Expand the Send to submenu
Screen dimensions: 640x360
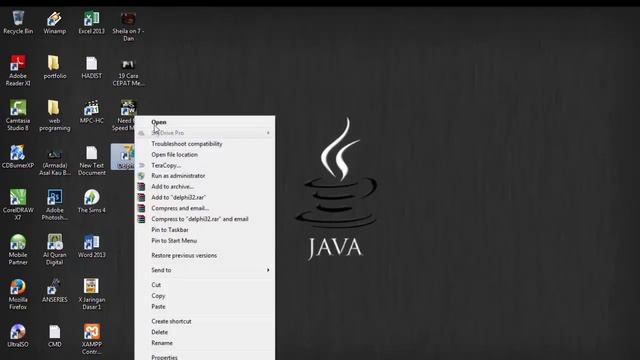pos(205,270)
